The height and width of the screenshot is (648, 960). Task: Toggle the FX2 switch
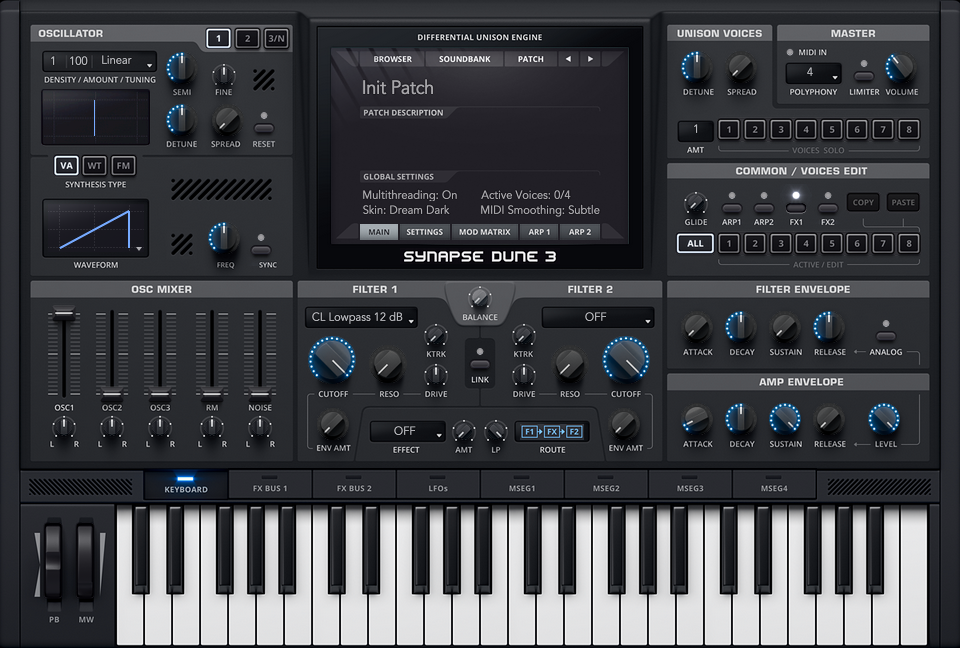point(828,208)
